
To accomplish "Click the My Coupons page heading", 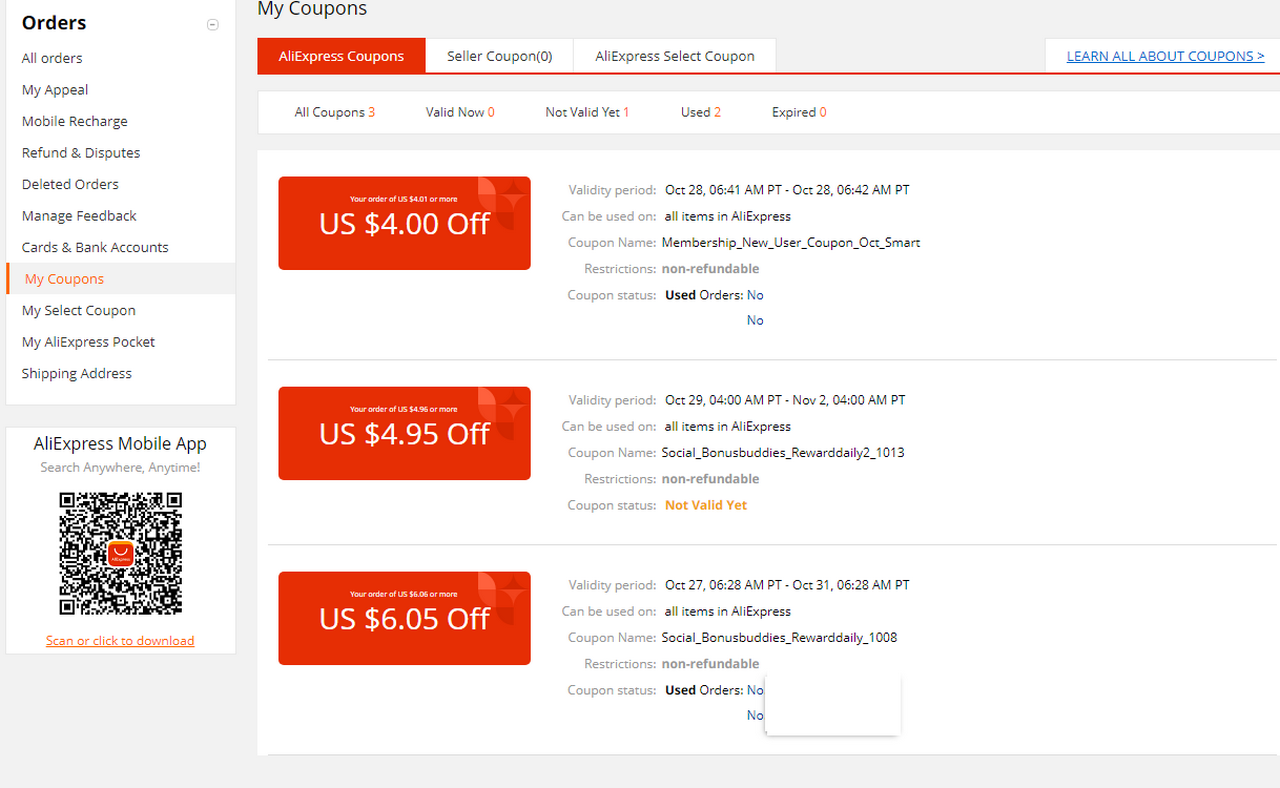I will tap(312, 9).
